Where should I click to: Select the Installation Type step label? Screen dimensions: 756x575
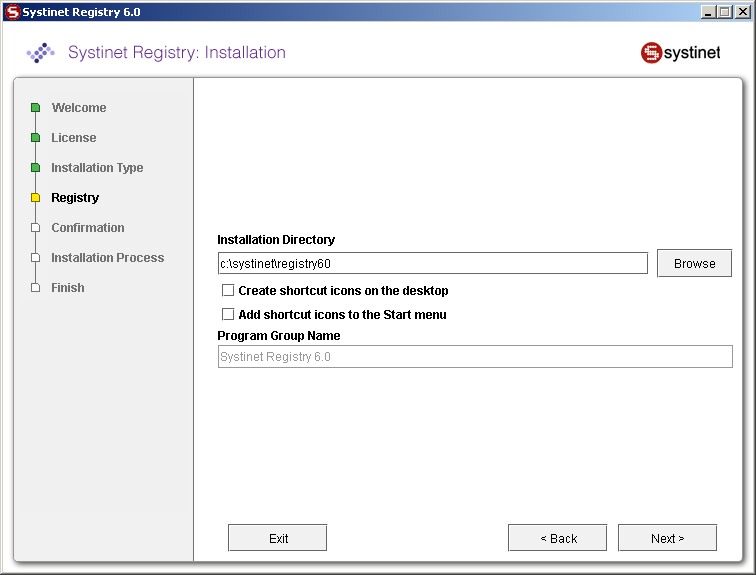point(97,168)
